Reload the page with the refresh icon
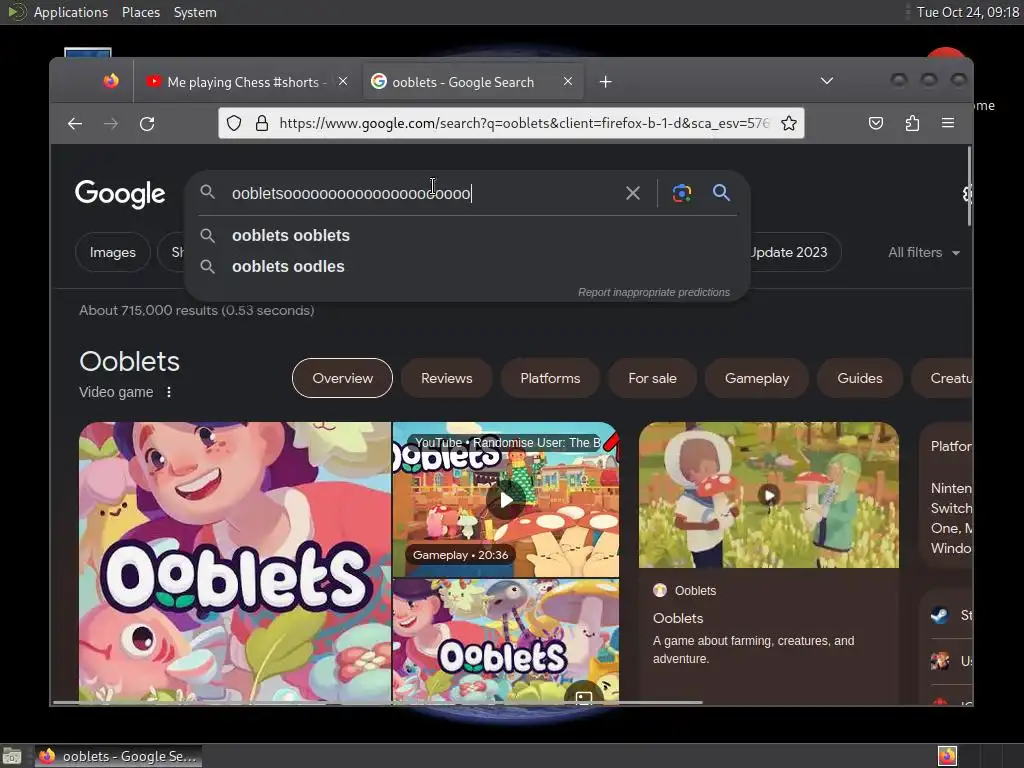This screenshot has height=768, width=1024. pos(147,123)
